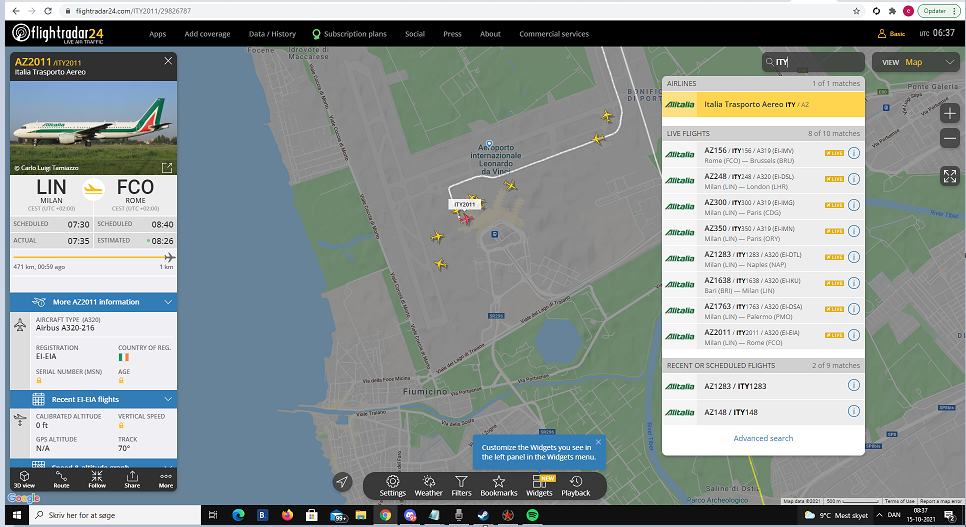
Task: Show info for flight AZ248
Action: click(x=854, y=179)
